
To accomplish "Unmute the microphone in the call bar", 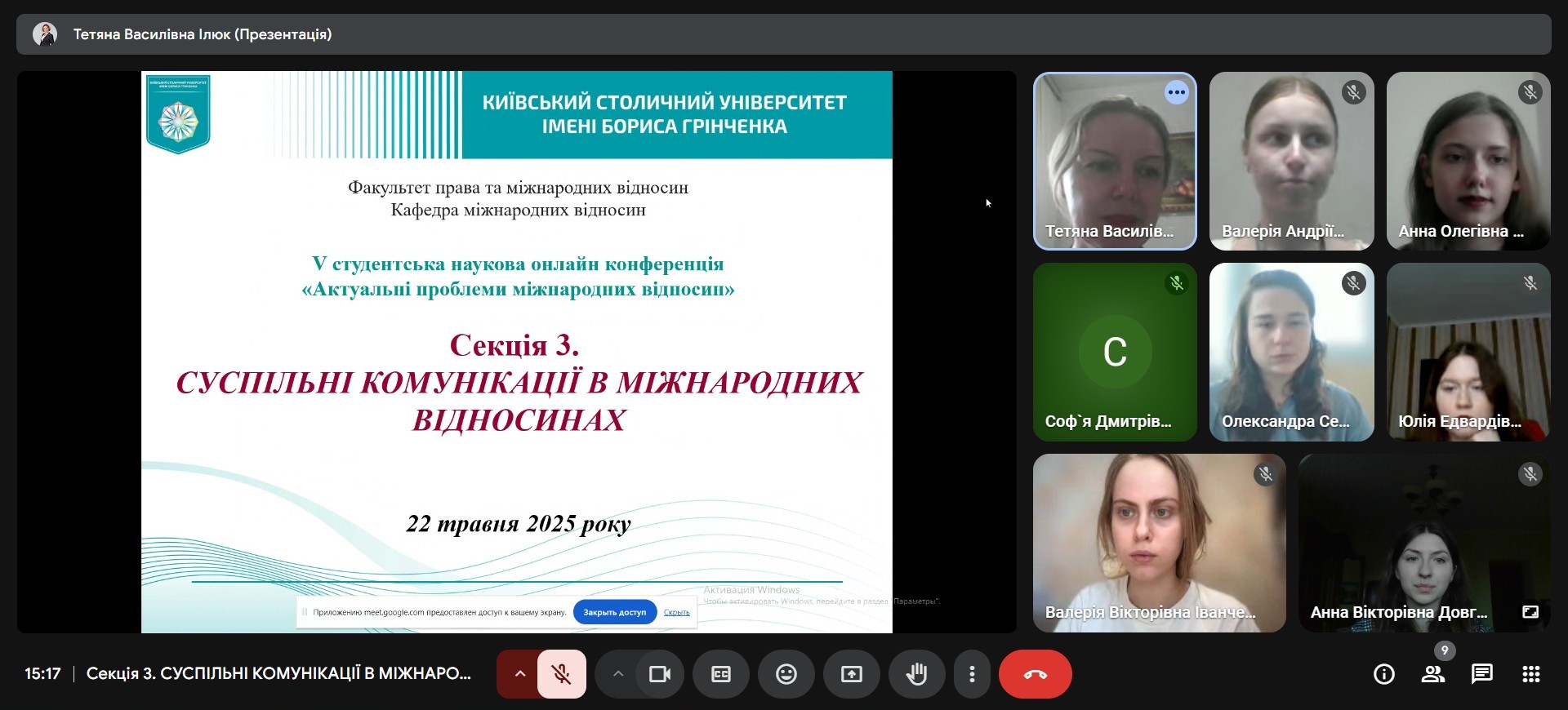I will point(561,674).
